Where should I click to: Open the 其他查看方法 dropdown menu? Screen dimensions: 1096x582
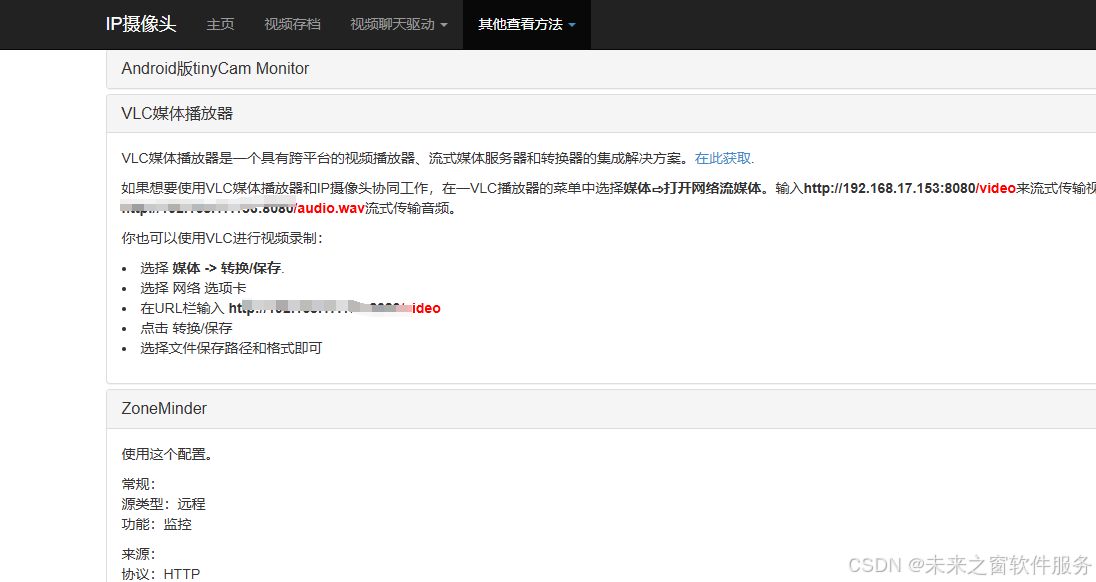[x=526, y=24]
